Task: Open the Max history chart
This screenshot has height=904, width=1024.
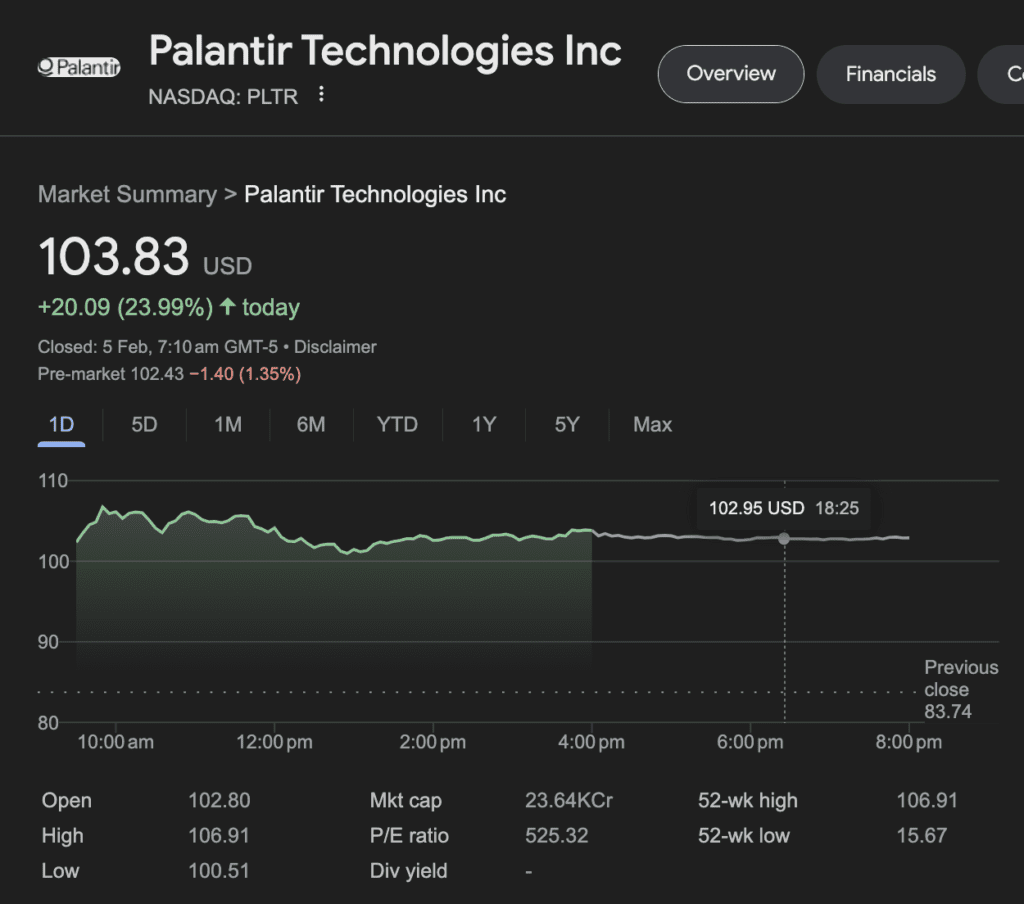Action: (x=652, y=424)
